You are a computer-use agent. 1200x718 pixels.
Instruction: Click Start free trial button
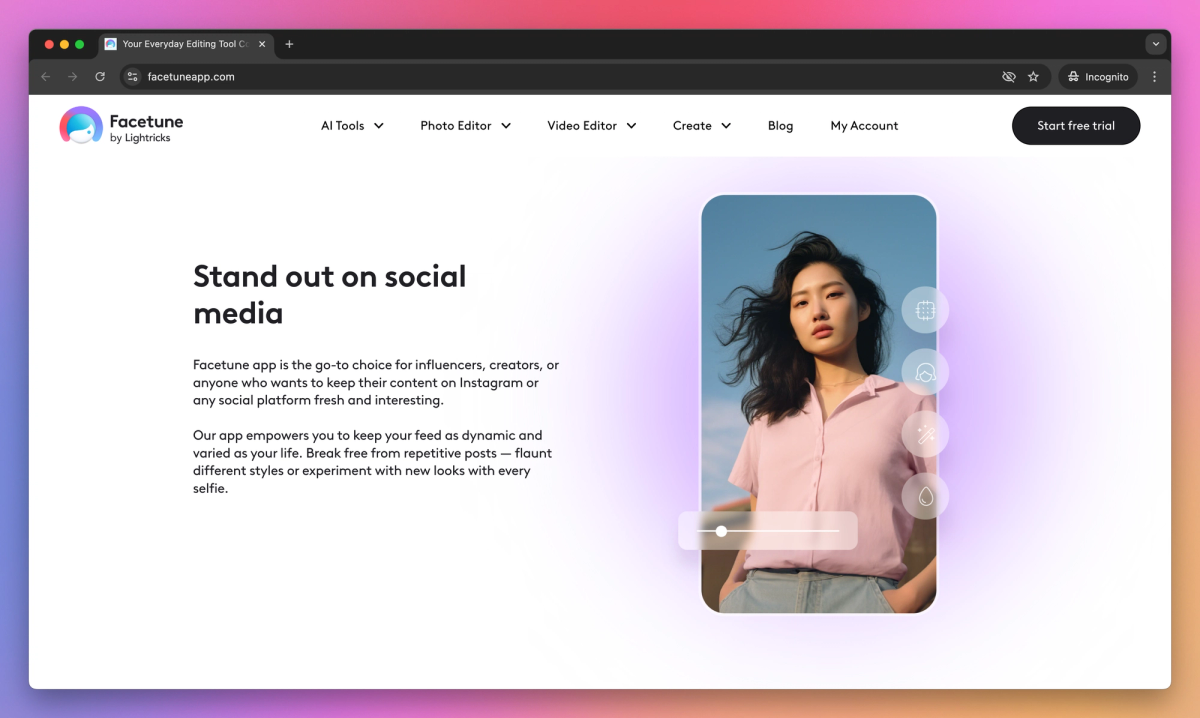coord(1076,126)
